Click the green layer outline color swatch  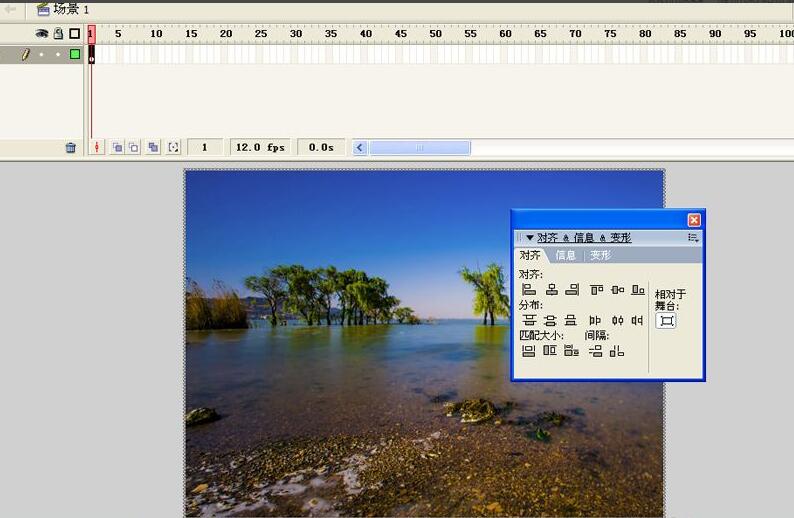pyautogui.click(x=75, y=54)
